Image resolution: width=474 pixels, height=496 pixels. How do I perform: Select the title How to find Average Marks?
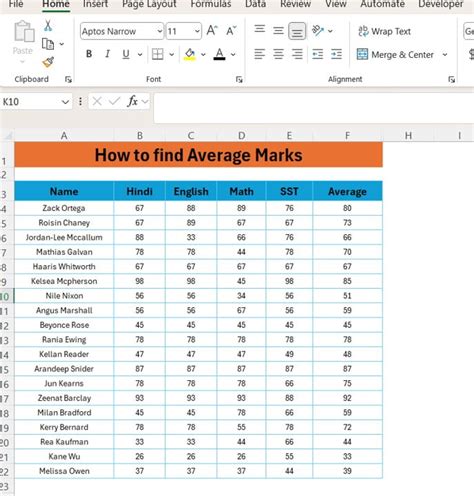click(x=198, y=155)
